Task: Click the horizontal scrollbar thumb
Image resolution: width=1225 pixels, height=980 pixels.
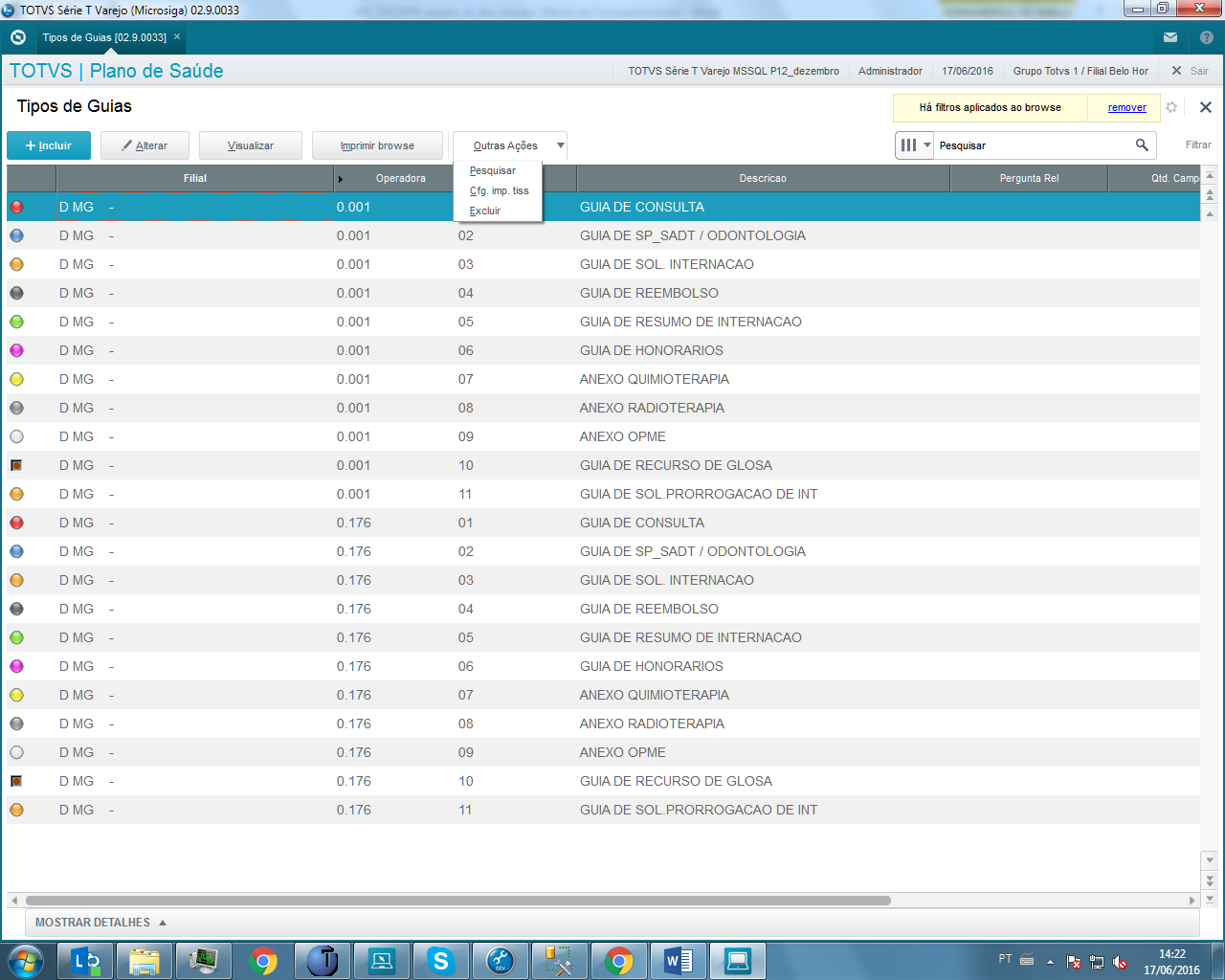Action: 458,901
